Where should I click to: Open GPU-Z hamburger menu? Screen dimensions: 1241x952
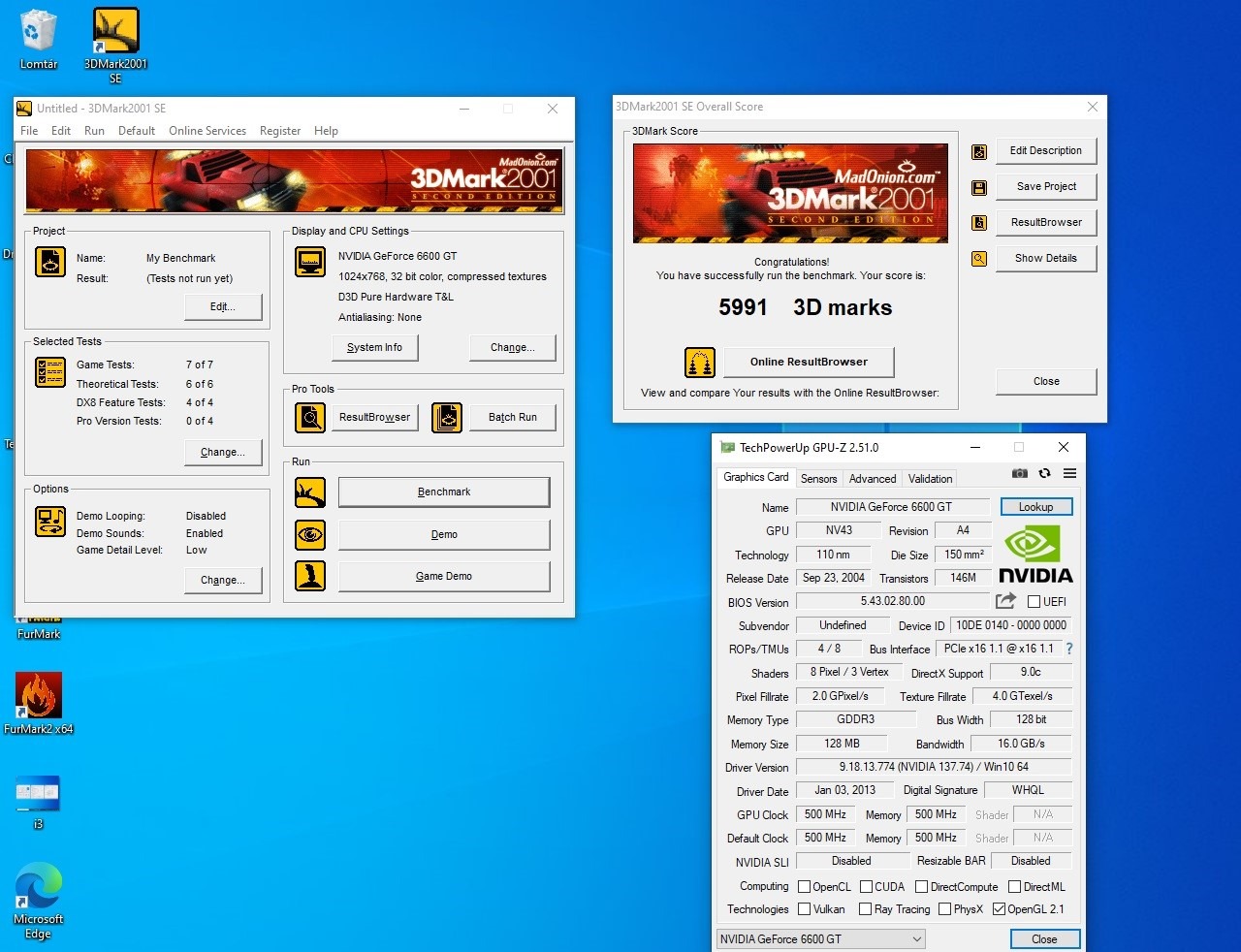pos(1069,473)
